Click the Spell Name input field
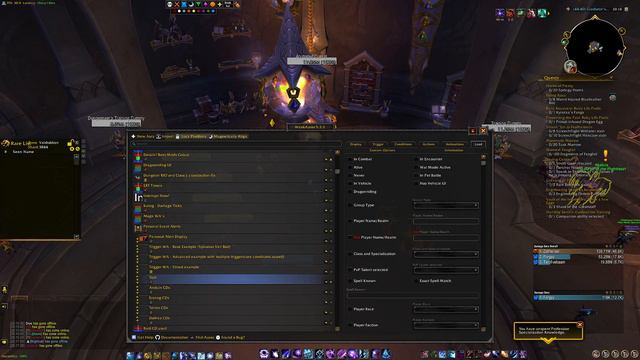 click(412, 295)
